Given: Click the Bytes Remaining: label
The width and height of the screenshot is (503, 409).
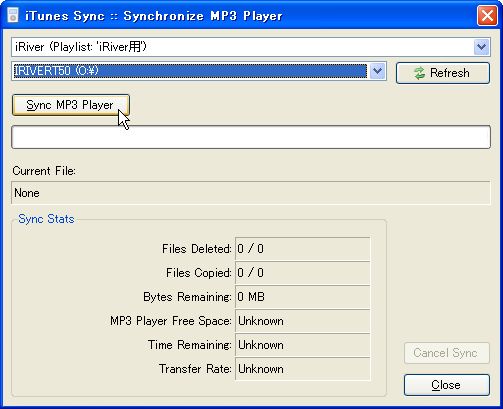Looking at the screenshot, I should tap(187, 297).
